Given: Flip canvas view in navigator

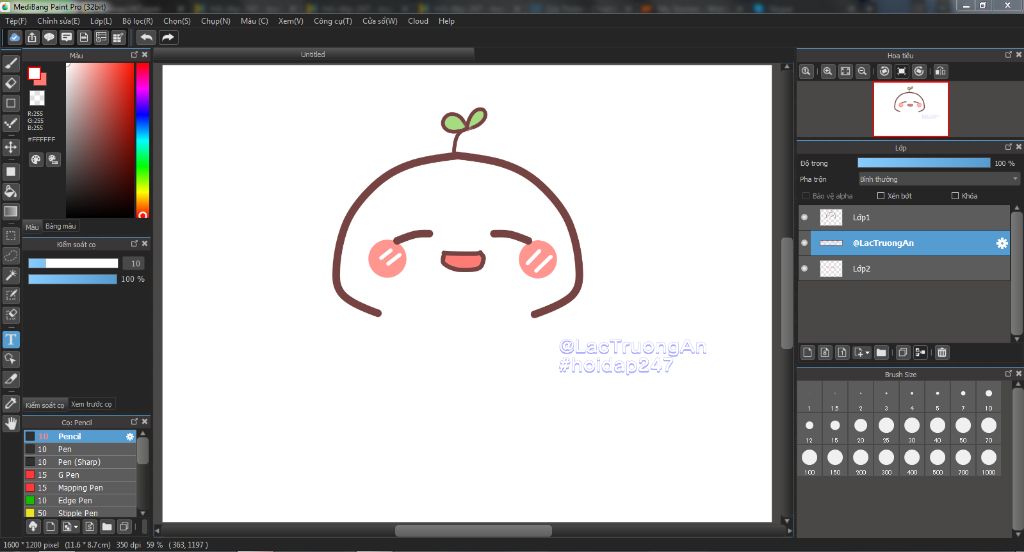Looking at the screenshot, I should click(x=940, y=71).
